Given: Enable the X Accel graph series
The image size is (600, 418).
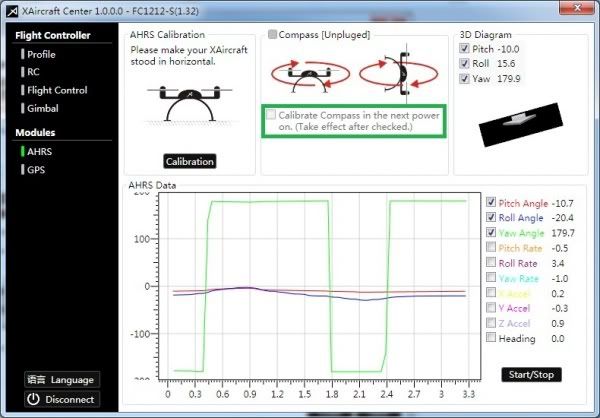Looking at the screenshot, I should pos(491,292).
